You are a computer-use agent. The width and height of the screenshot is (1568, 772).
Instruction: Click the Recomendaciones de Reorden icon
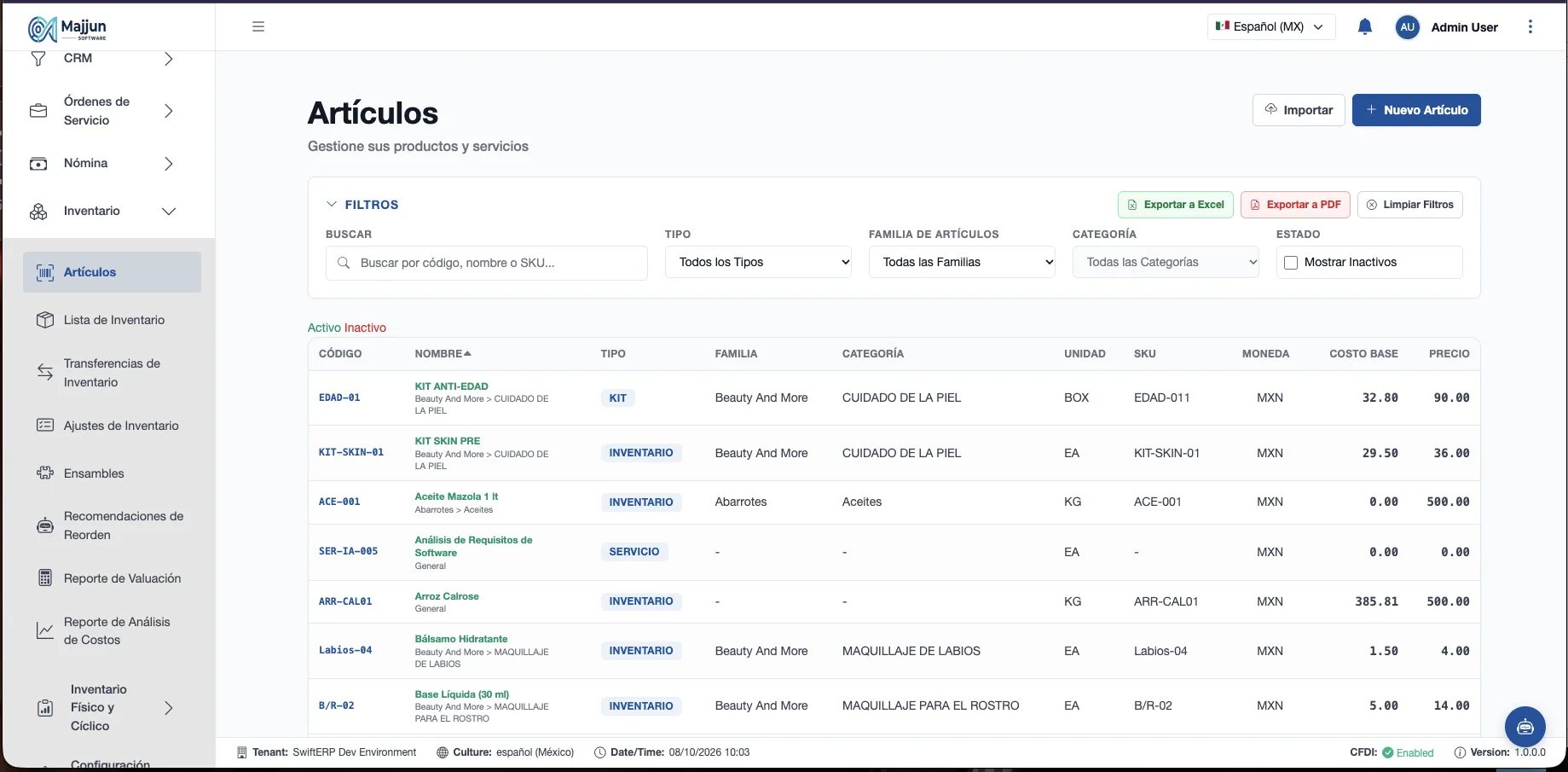pos(45,525)
